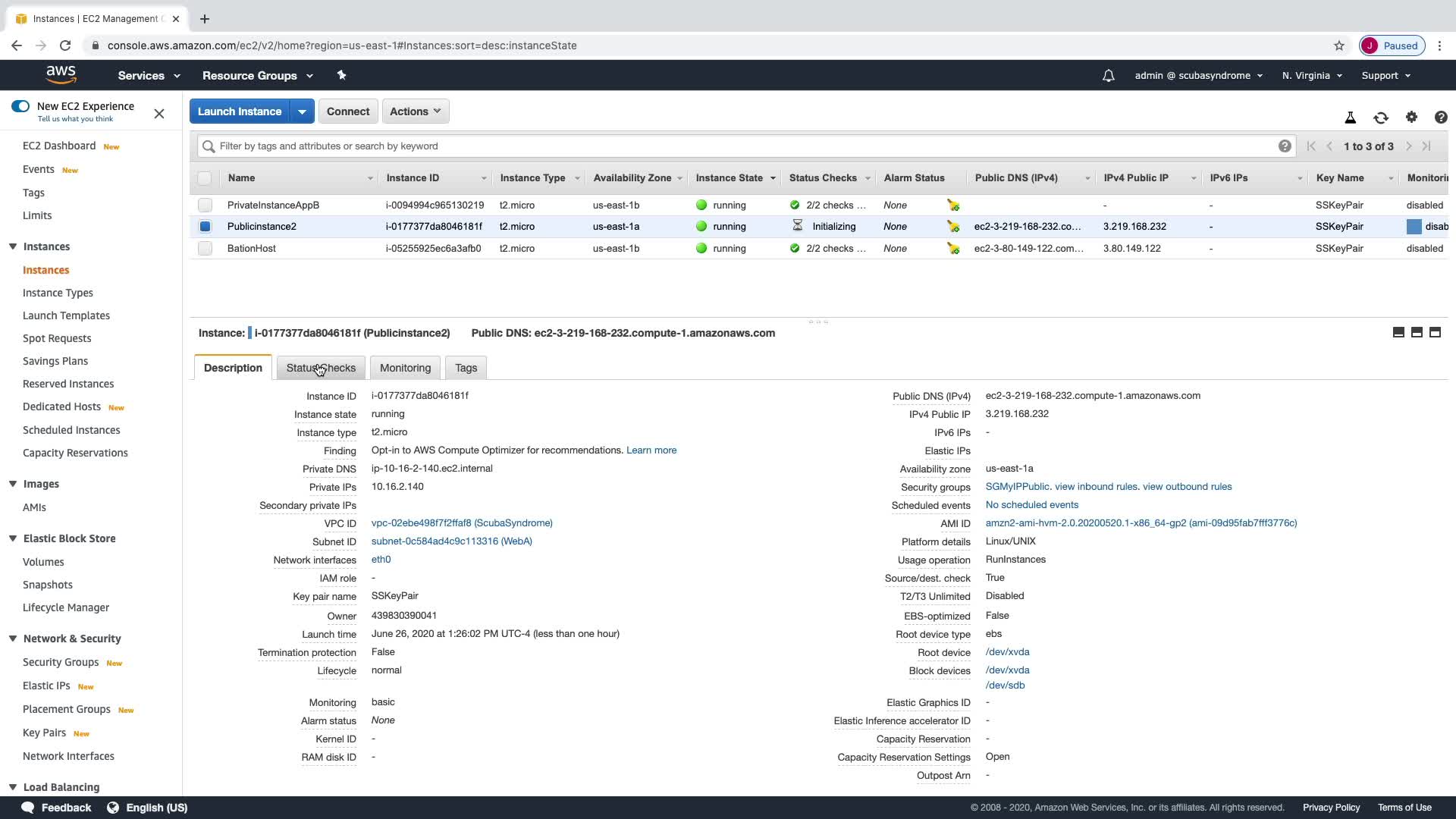Click alarm icon for BationHost row
This screenshot has width=1456, height=819.
953,249
